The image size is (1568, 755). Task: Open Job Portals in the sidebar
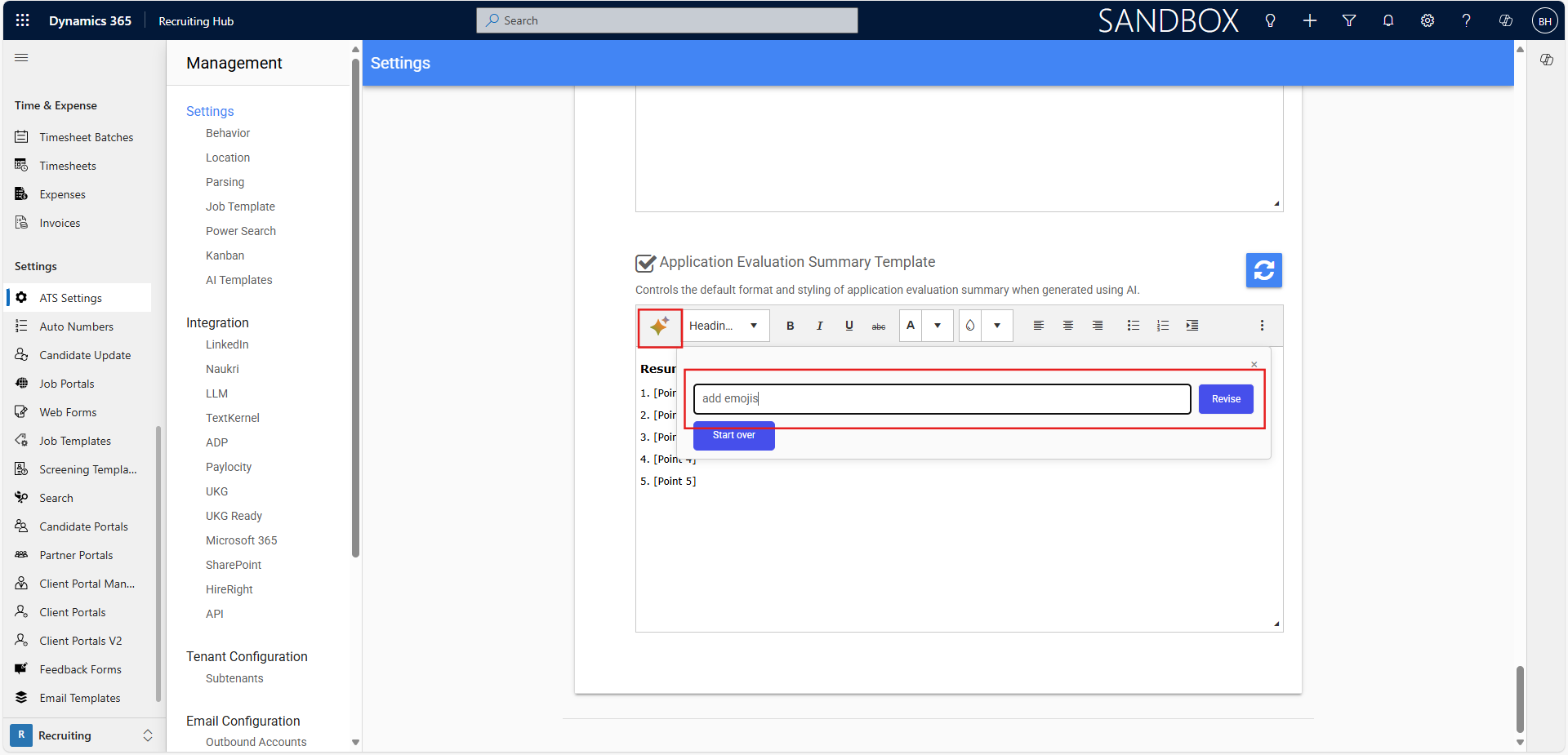tap(66, 384)
